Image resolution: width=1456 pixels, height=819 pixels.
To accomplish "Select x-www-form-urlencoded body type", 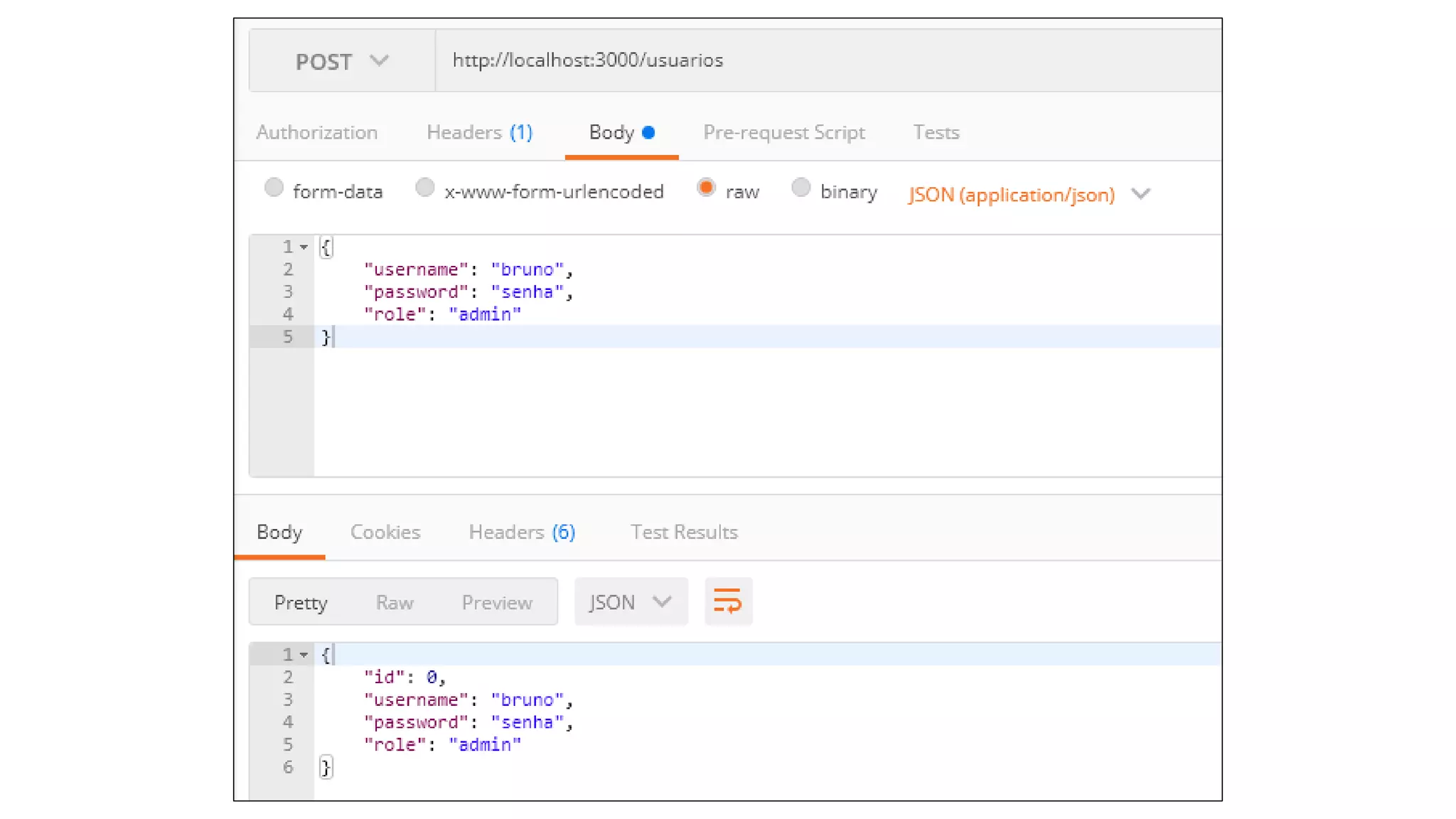I will pos(424,188).
